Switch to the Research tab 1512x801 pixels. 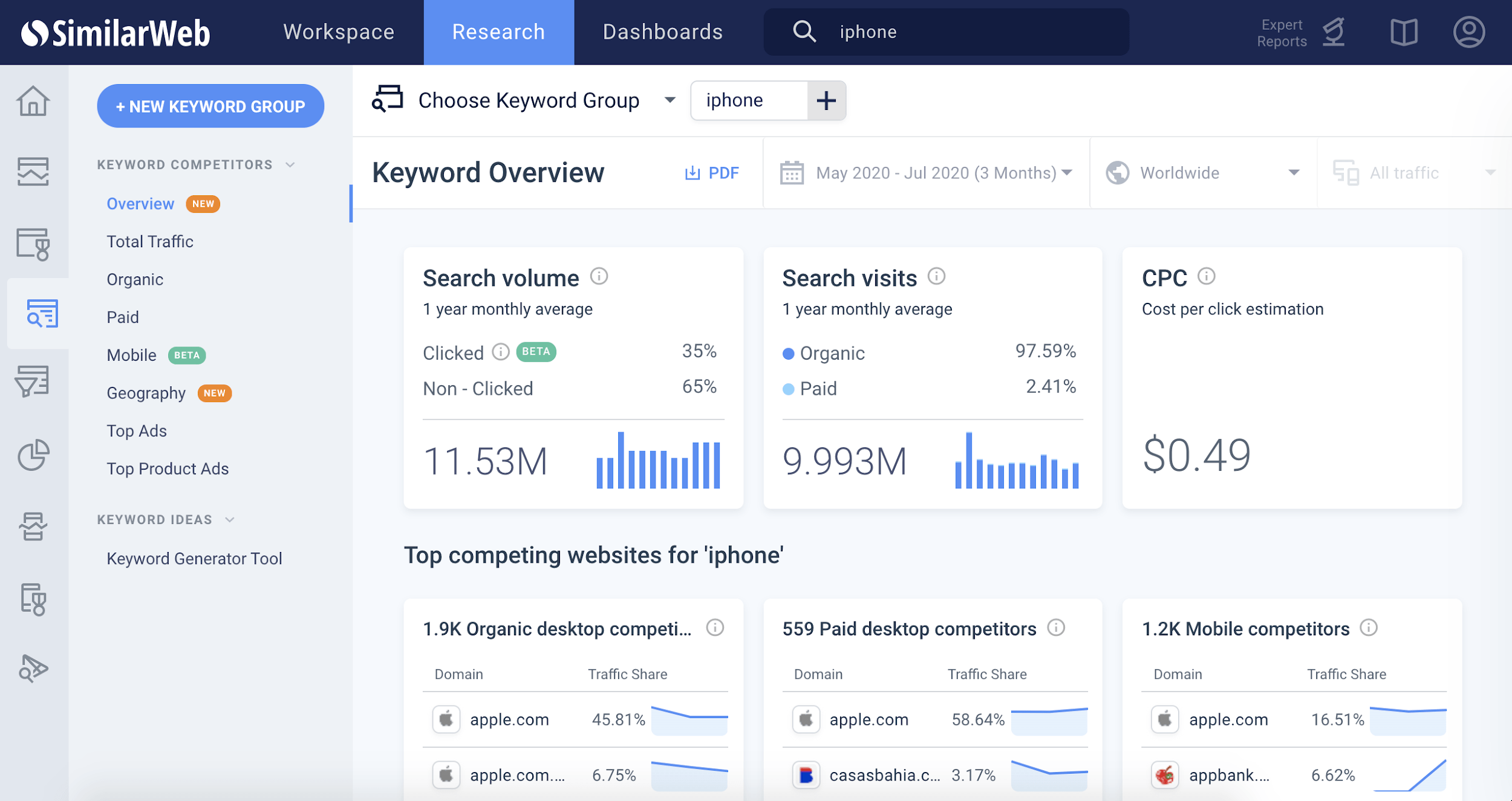(498, 32)
